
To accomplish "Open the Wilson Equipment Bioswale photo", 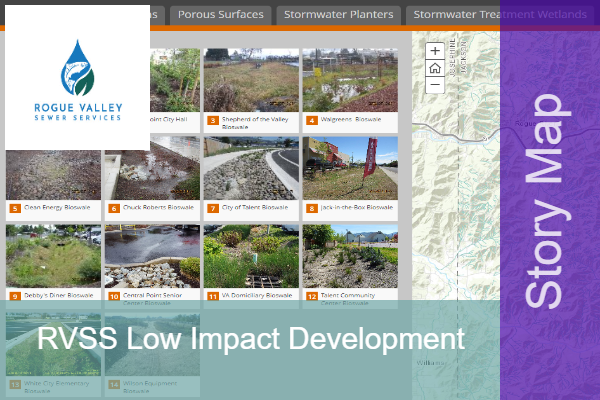I will tap(152, 344).
